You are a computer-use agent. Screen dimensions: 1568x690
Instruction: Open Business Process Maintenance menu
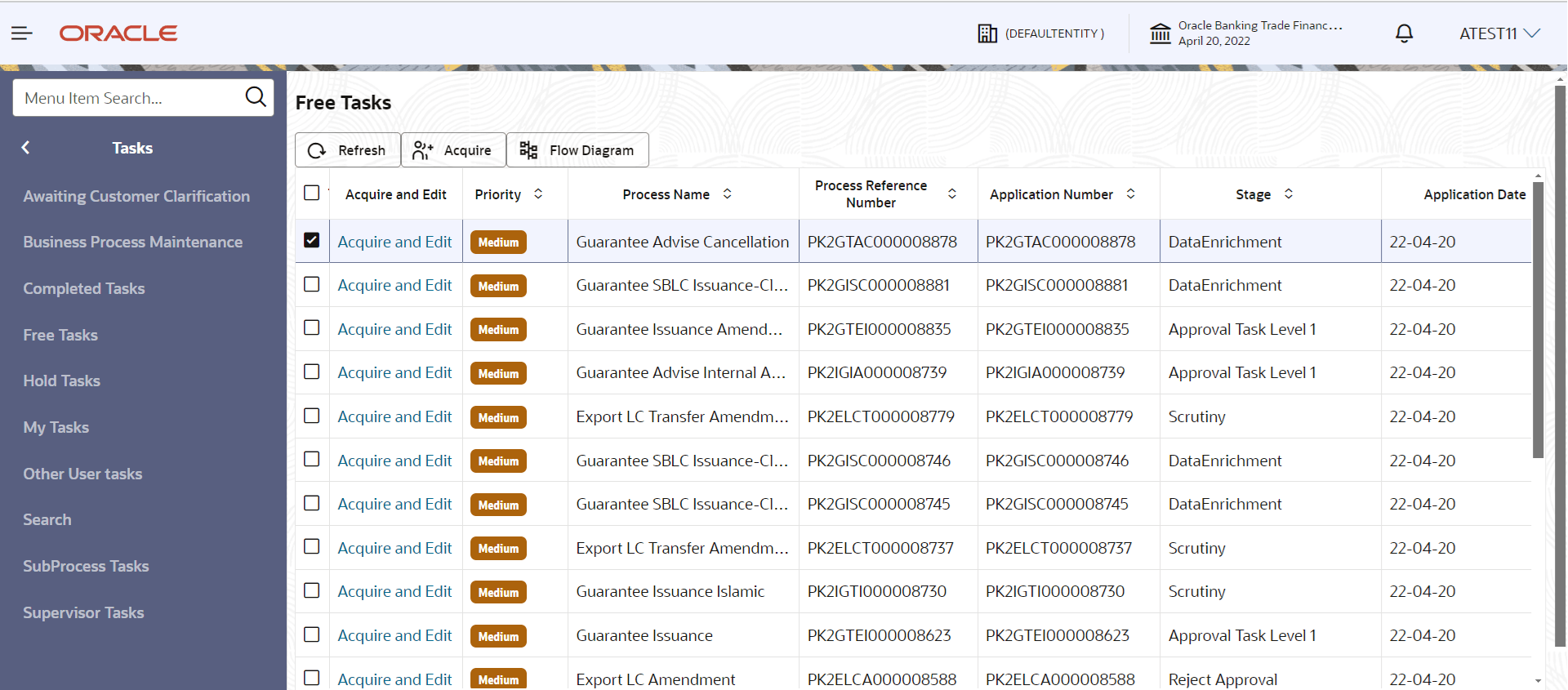click(132, 242)
